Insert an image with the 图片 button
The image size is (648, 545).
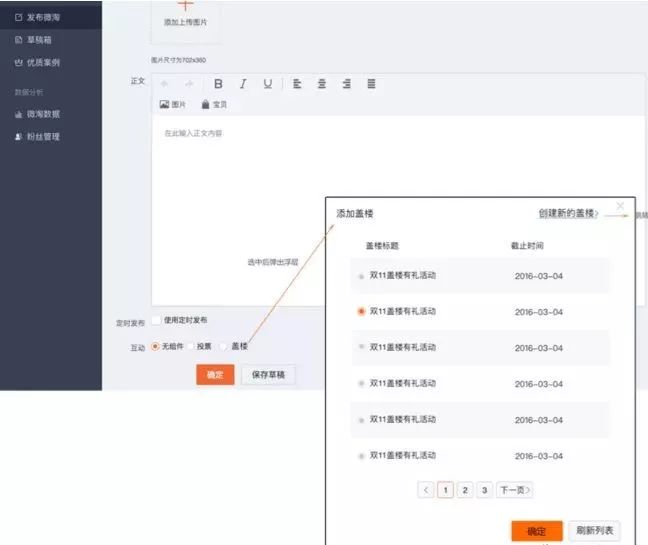[172, 105]
